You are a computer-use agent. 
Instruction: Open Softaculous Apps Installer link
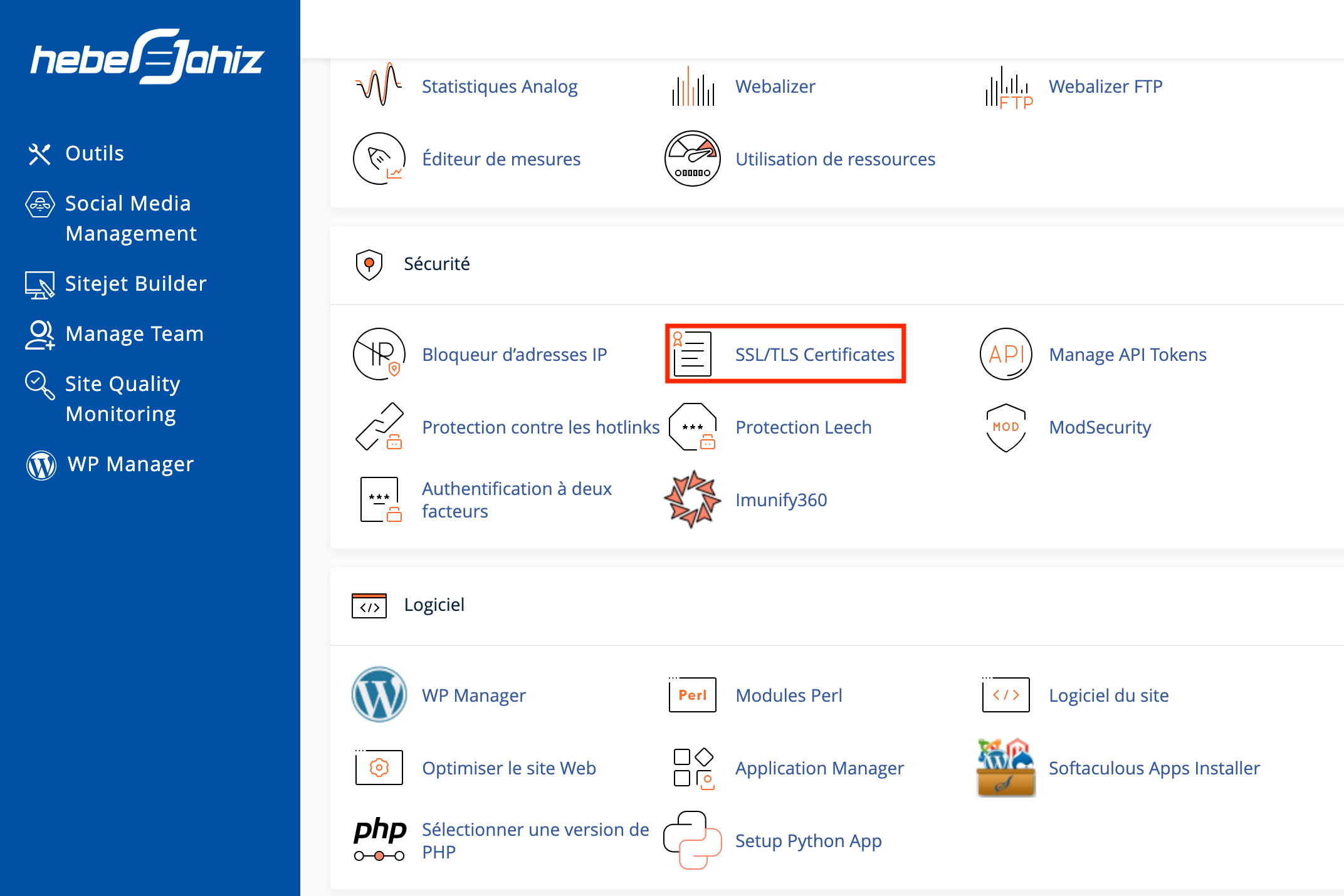tap(1154, 768)
